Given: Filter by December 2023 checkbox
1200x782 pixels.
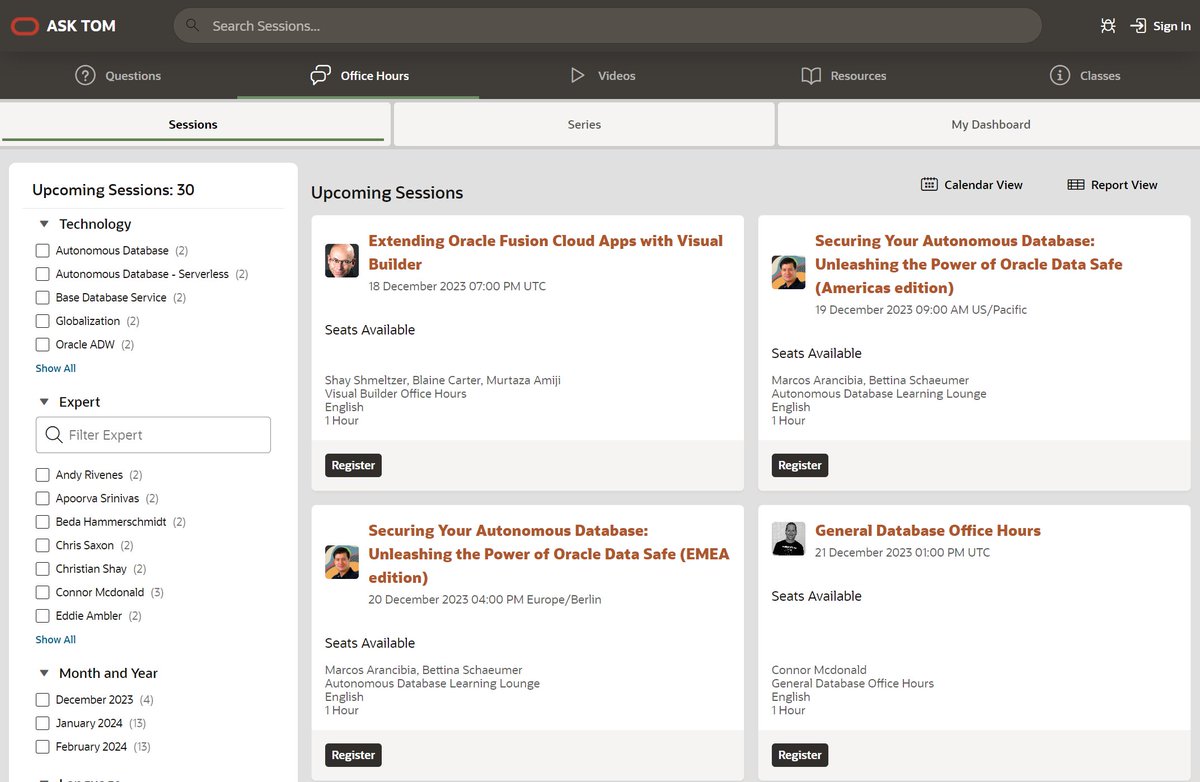Looking at the screenshot, I should [x=42, y=700].
